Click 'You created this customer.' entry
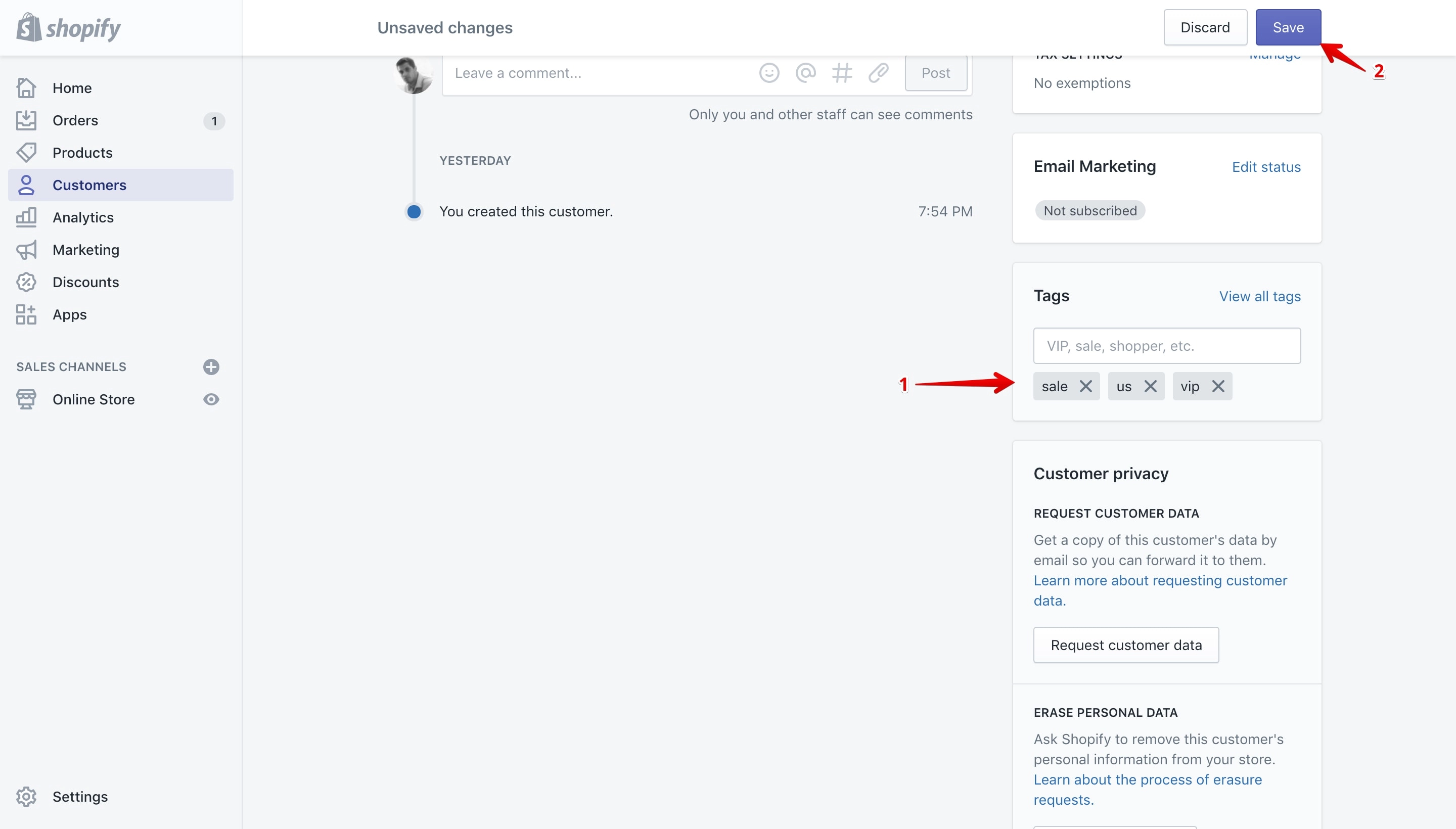Image resolution: width=1456 pixels, height=829 pixels. (x=526, y=211)
